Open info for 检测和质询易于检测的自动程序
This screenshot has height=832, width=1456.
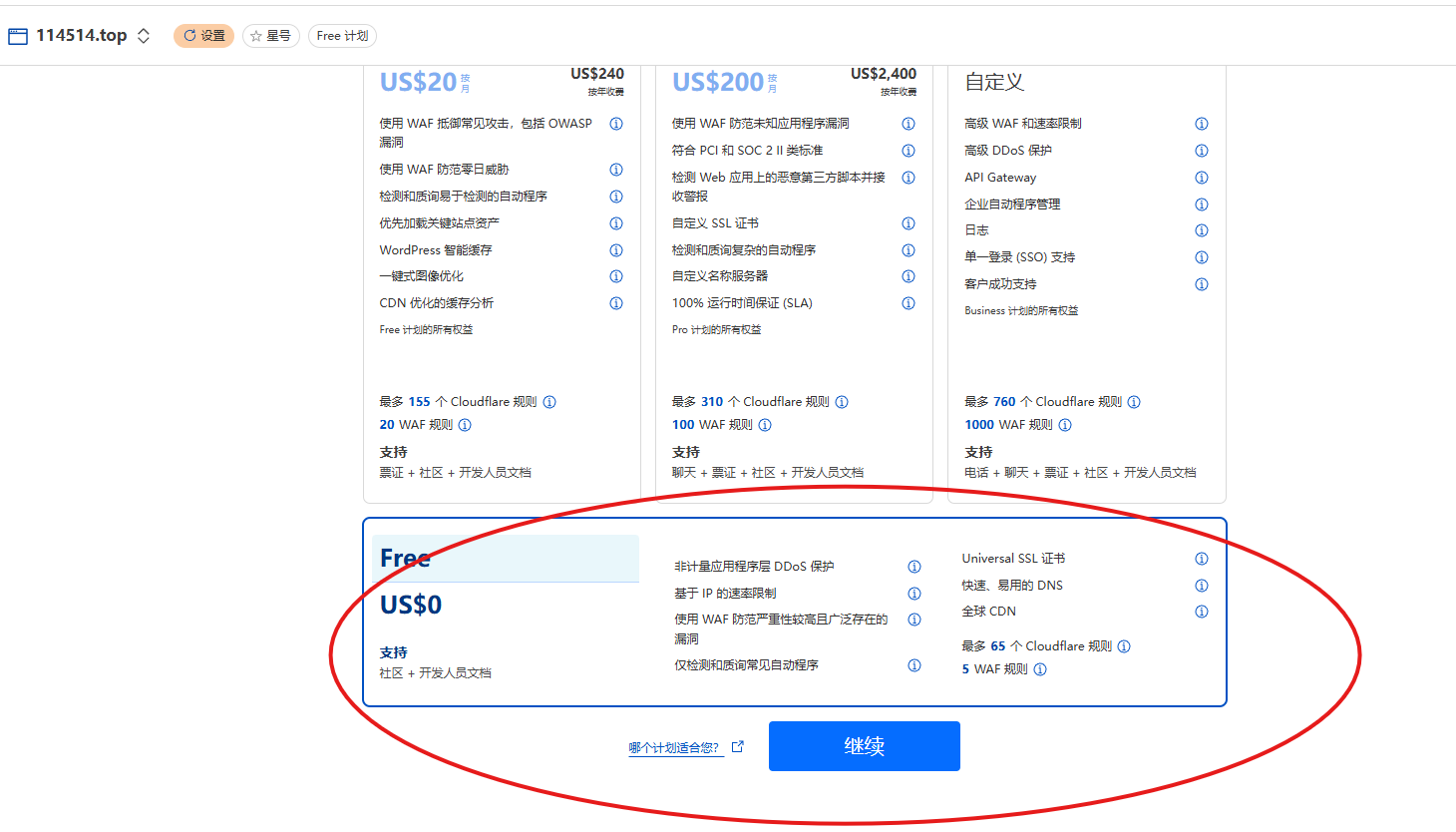(x=616, y=197)
